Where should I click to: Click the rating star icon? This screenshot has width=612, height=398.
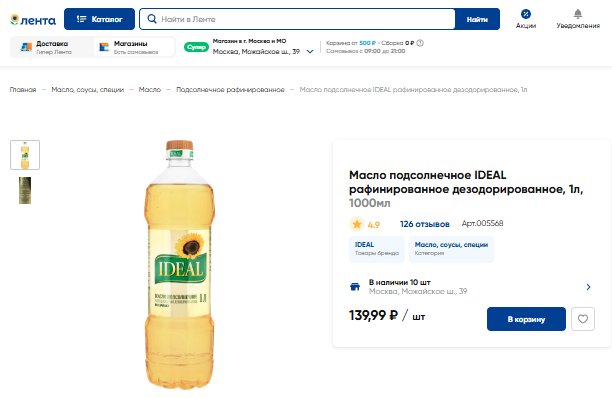click(356, 224)
